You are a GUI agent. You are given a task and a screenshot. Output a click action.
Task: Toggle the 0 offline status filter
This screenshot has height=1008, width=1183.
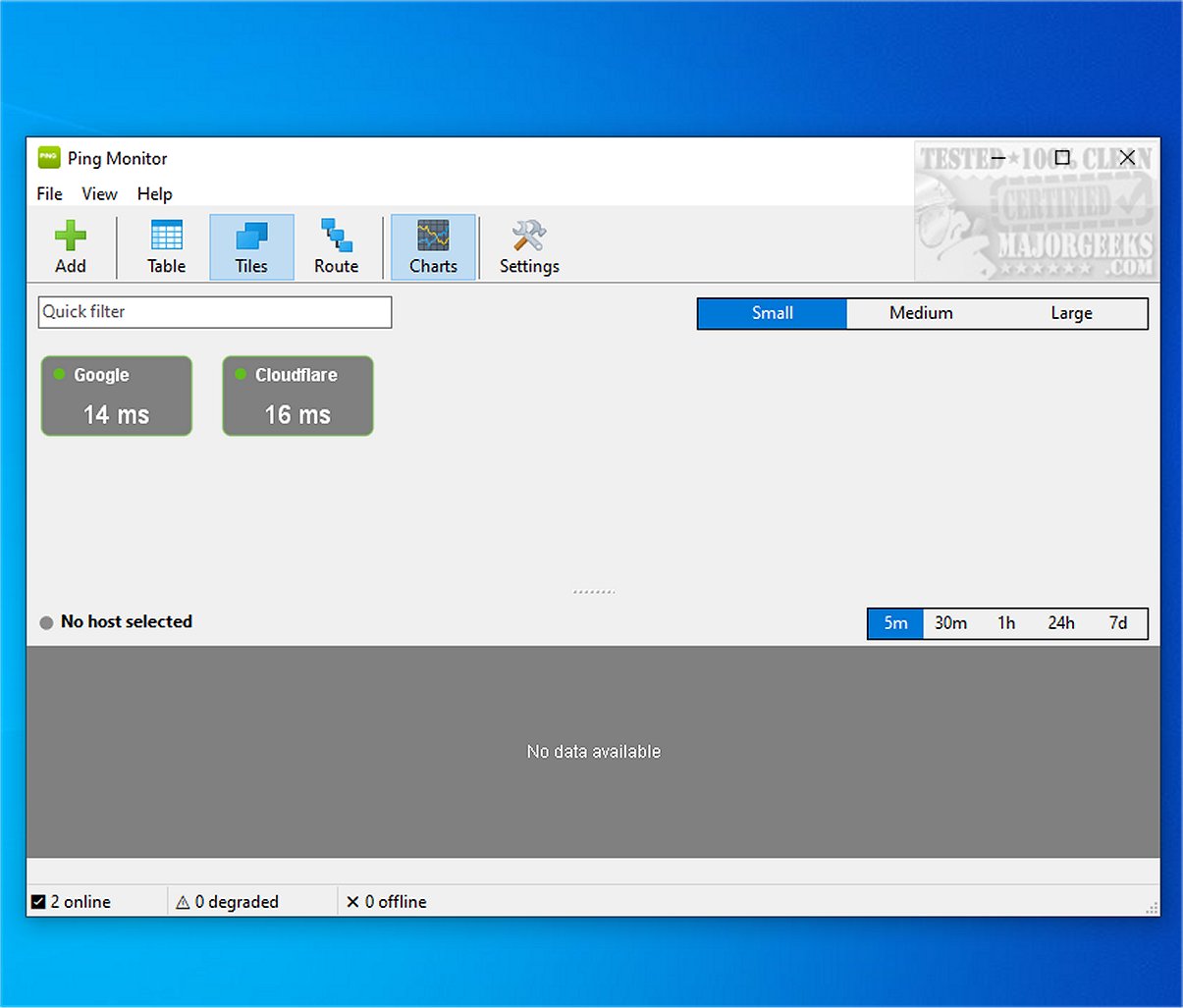coord(386,902)
